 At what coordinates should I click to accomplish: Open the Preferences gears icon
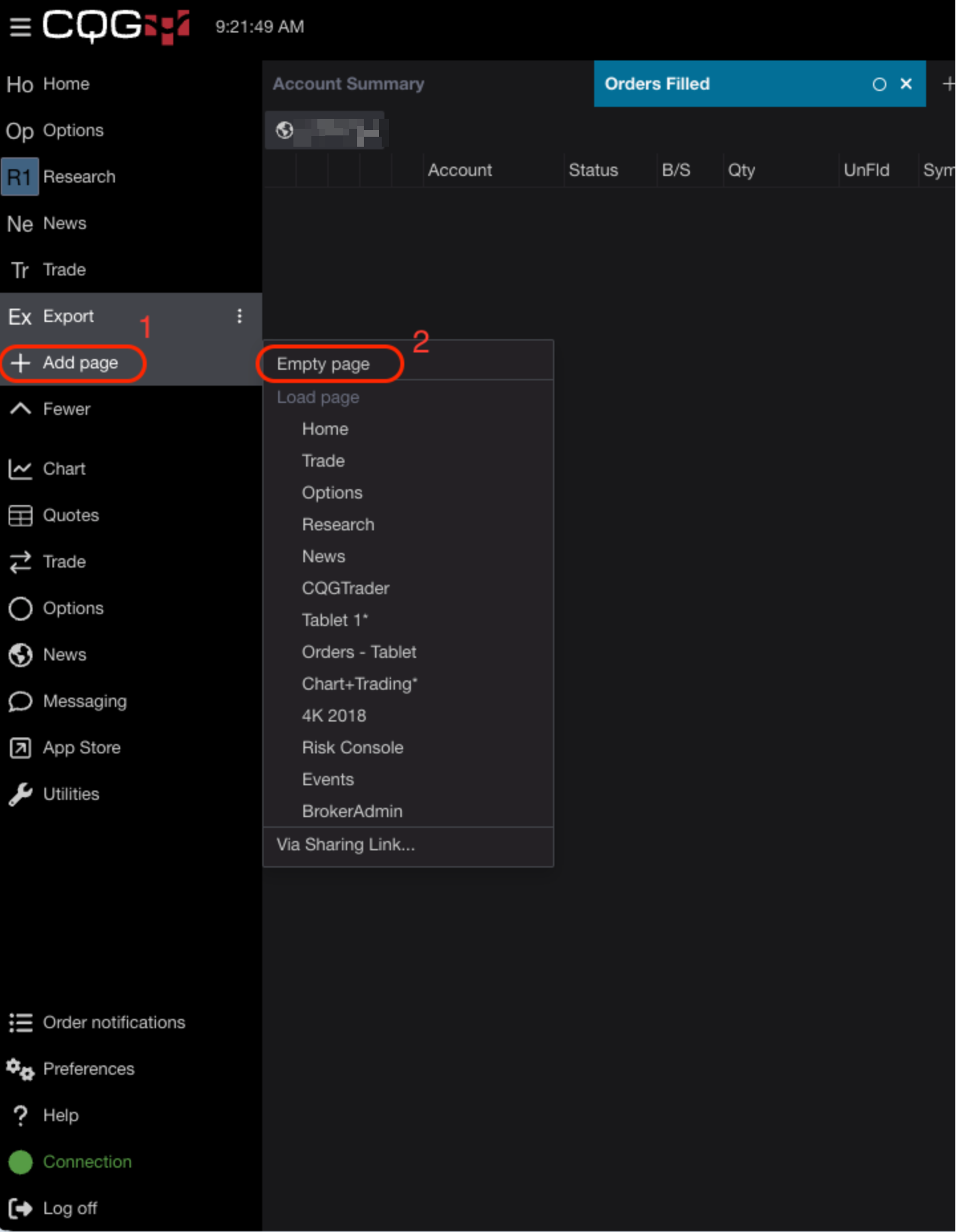[x=21, y=1069]
